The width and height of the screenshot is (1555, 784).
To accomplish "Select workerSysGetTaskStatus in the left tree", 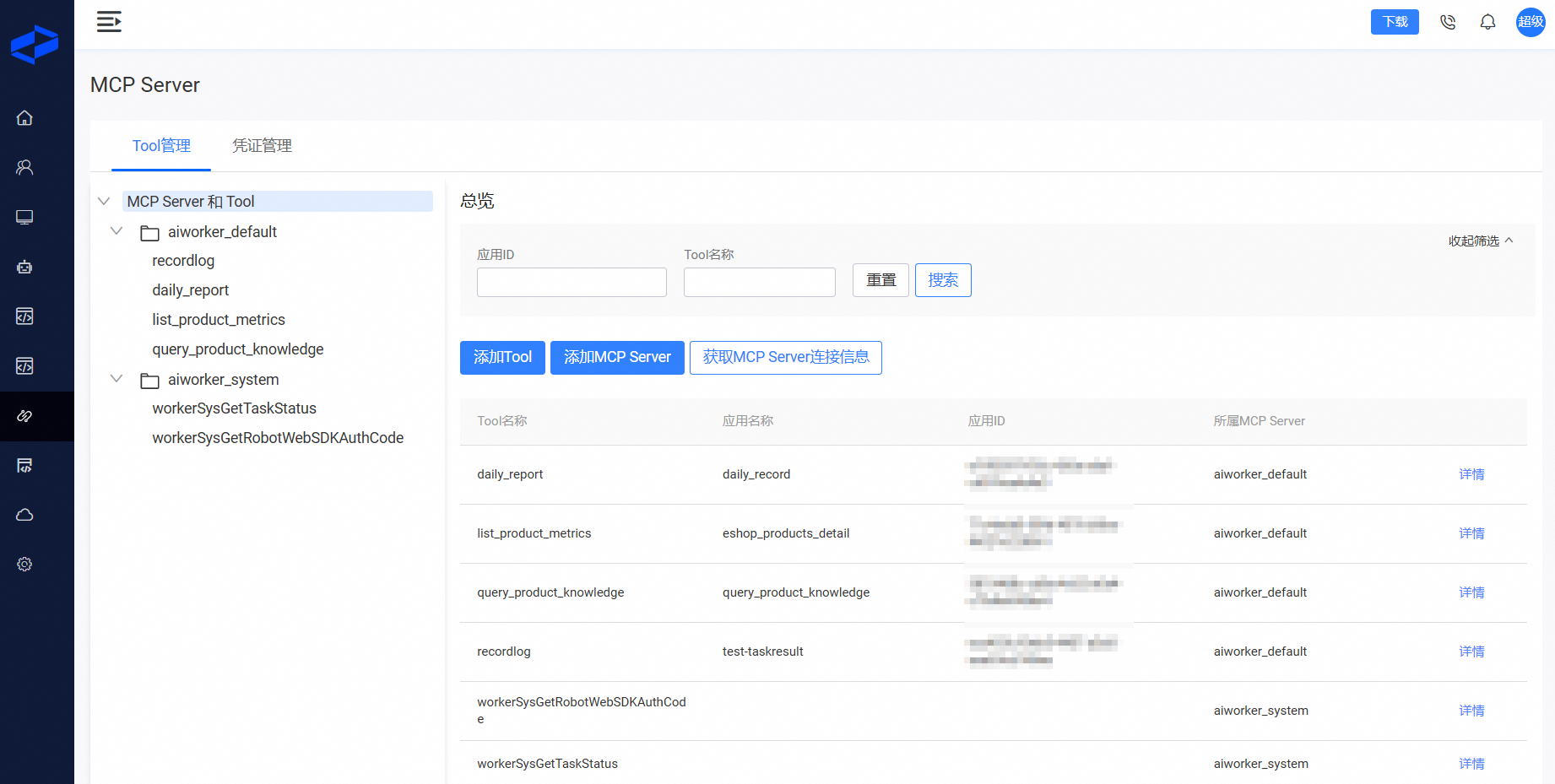I will point(235,408).
